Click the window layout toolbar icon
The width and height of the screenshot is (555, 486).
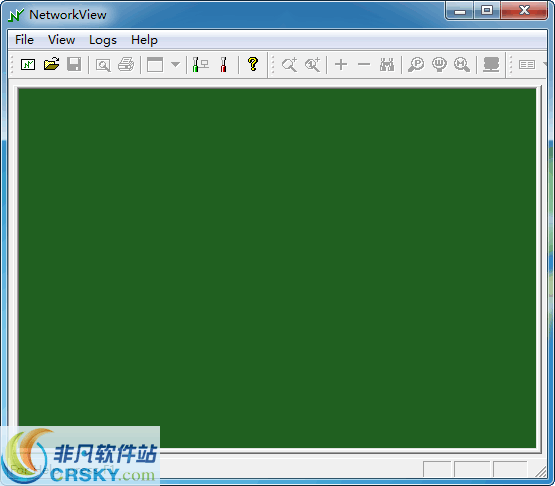[x=155, y=65]
